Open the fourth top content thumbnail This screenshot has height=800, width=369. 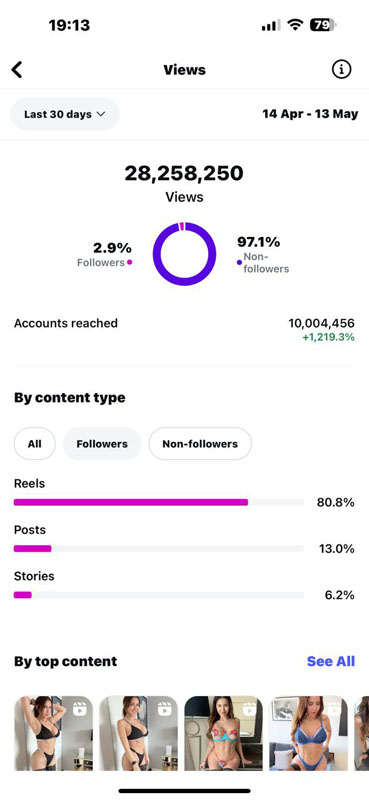tap(308, 733)
